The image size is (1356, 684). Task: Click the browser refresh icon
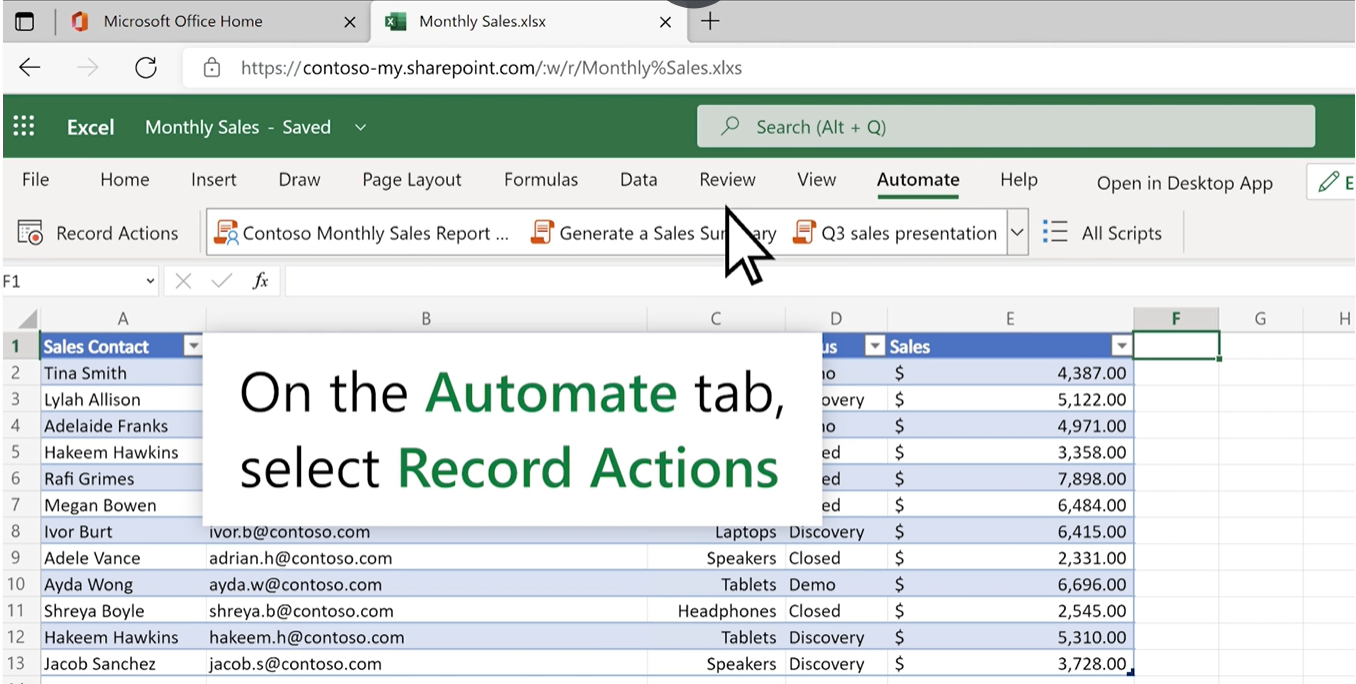146,68
